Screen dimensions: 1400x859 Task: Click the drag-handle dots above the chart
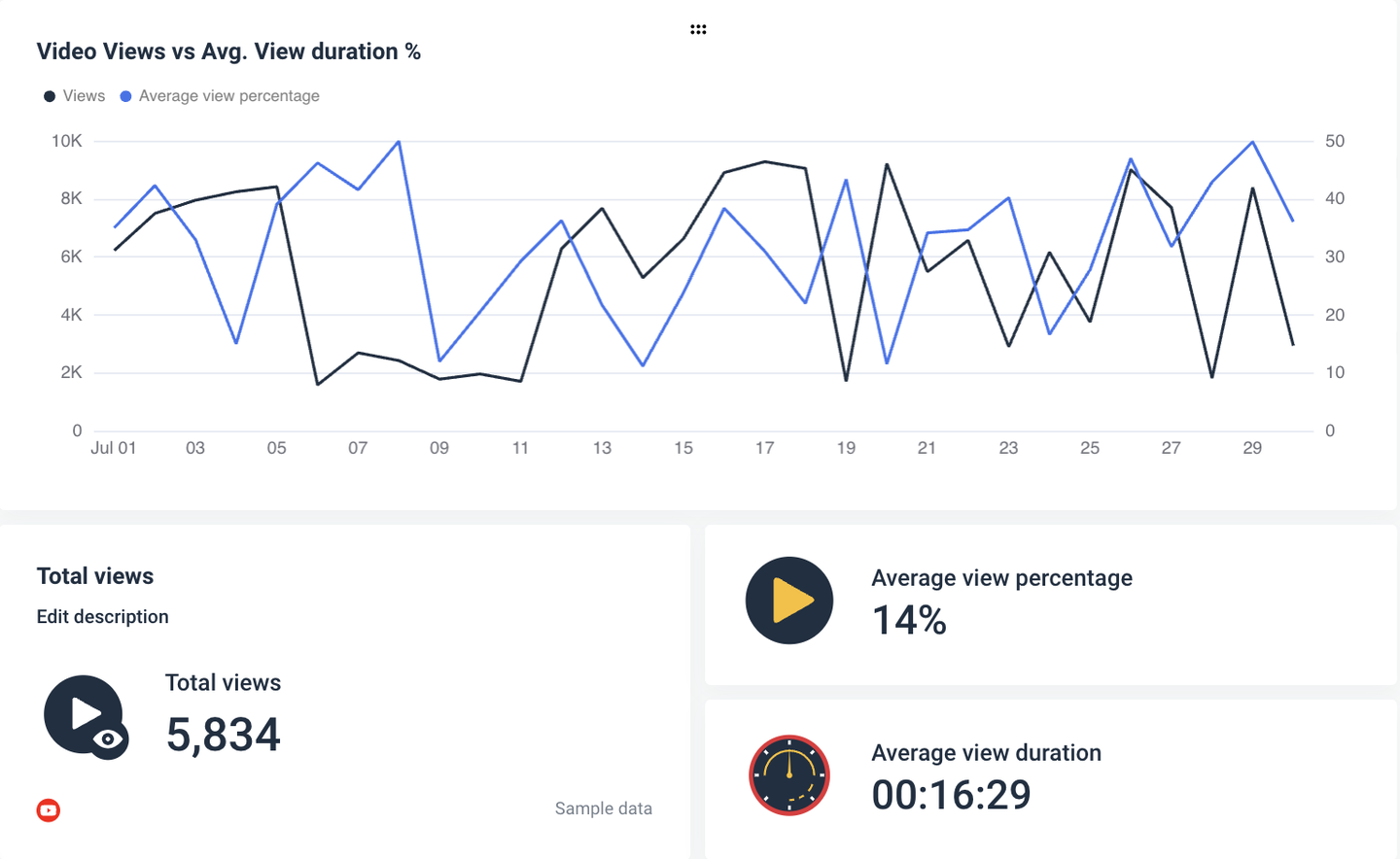point(698,29)
